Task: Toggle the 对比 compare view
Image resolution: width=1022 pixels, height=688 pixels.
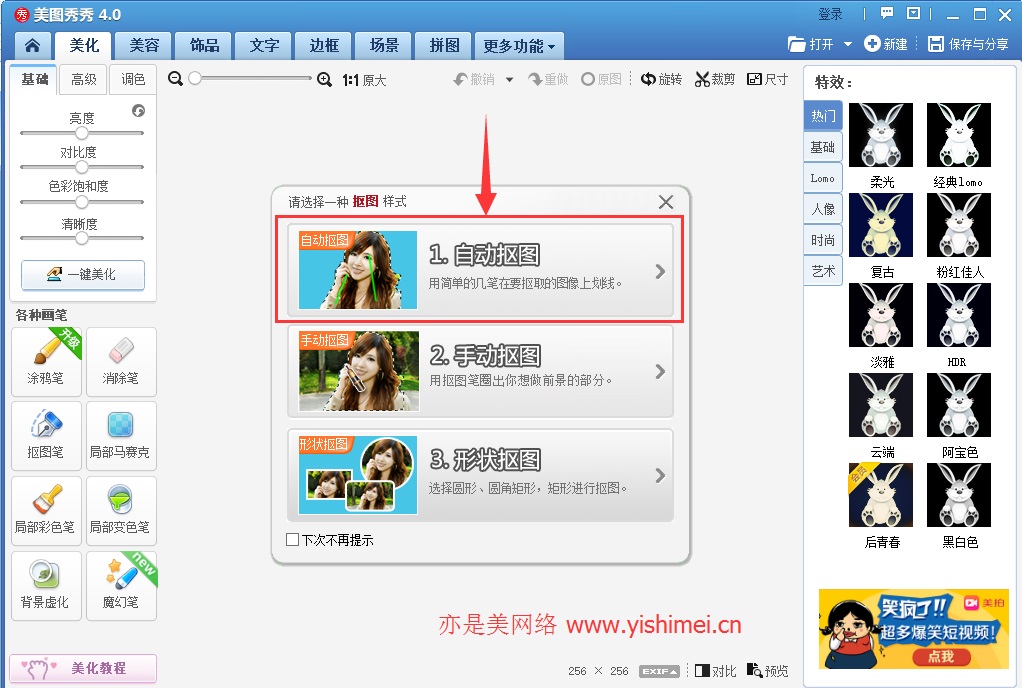Action: pyautogui.click(x=716, y=671)
